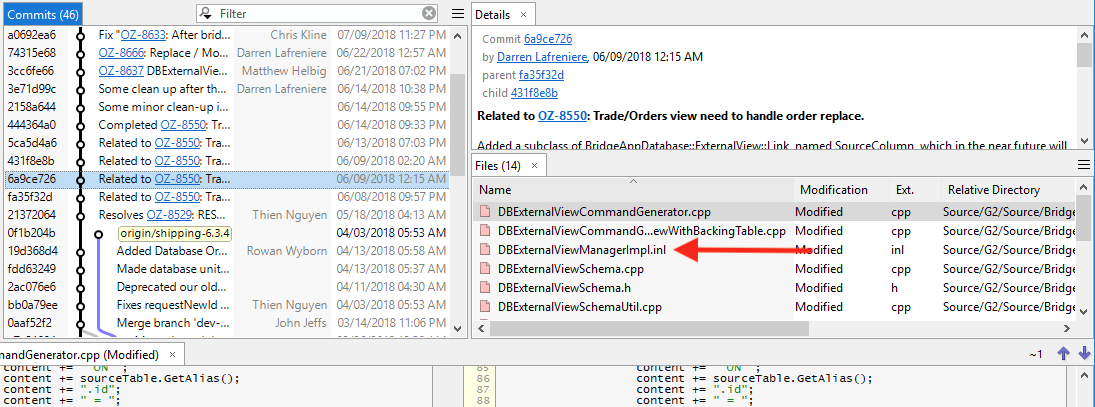1095x407 pixels.
Task: Open the Files panel hamburger menu
Action: pyautogui.click(x=1084, y=165)
